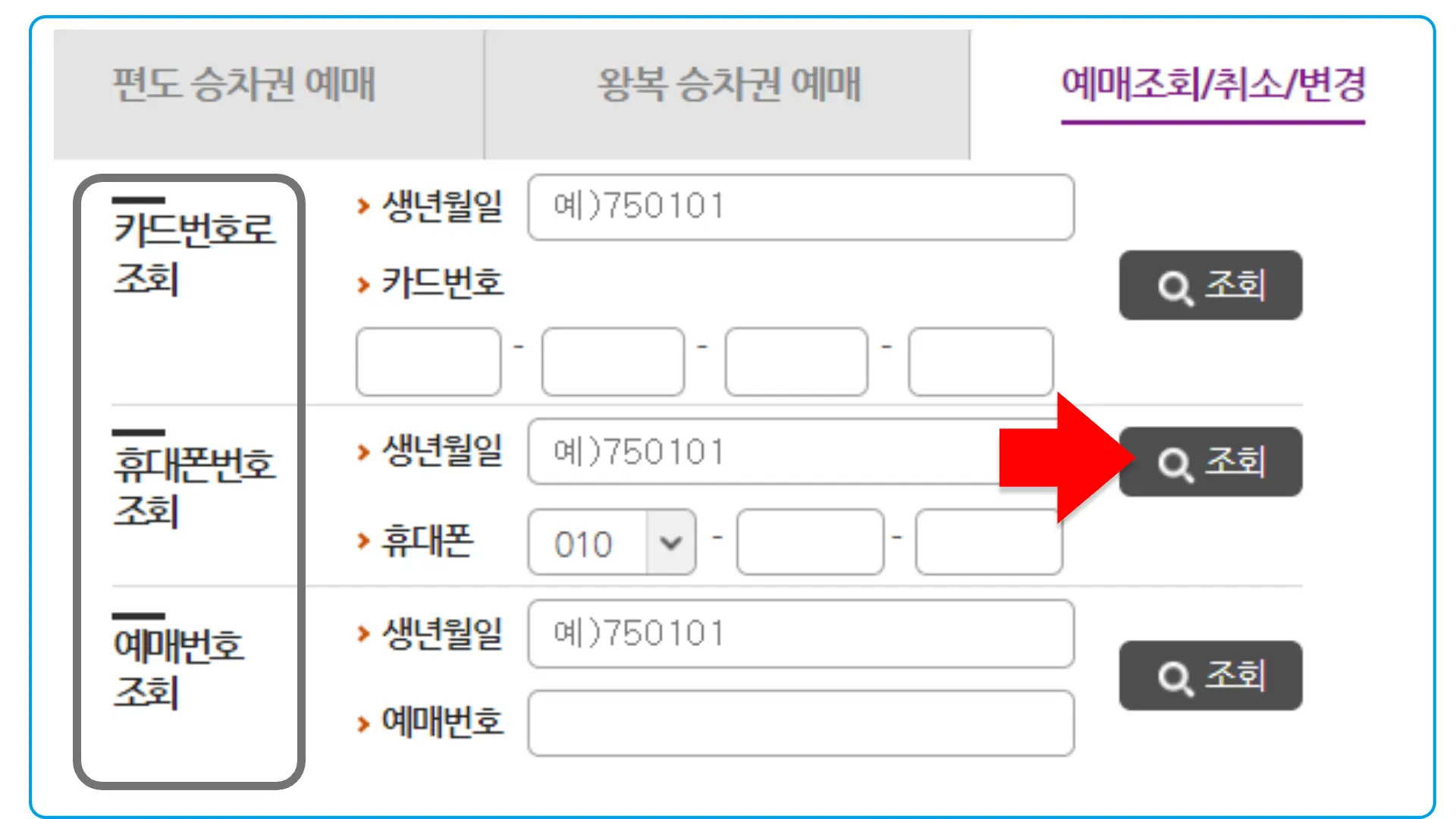
Task: Click the empty 예매번호 input field
Action: click(800, 724)
